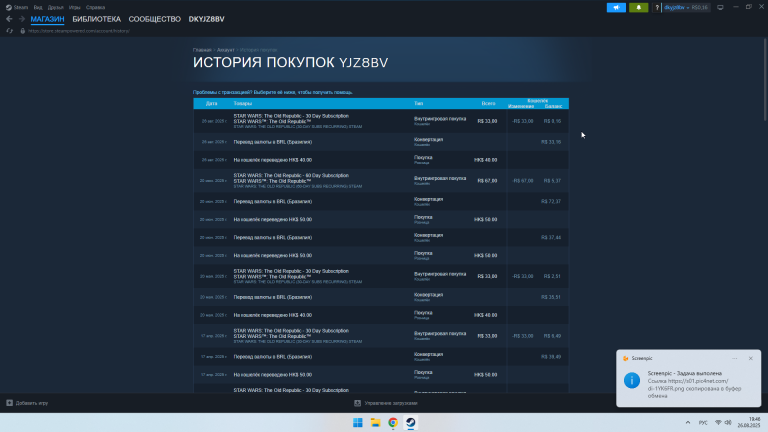Click the Дата column header
Viewport: 768px width, 432px height.
coord(212,104)
